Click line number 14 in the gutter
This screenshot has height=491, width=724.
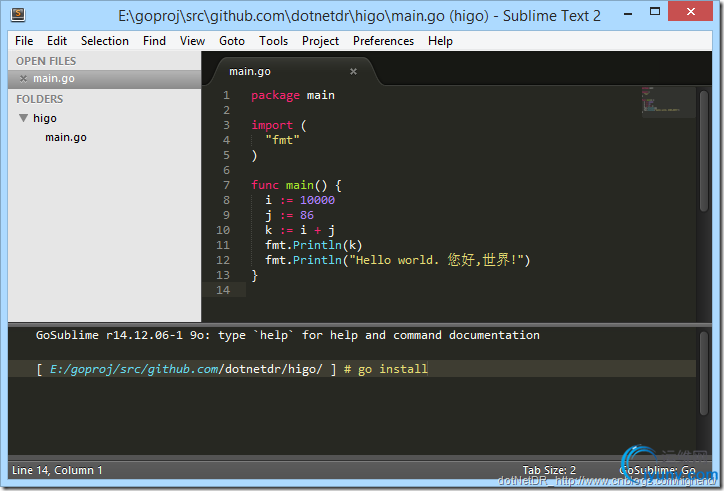pyautogui.click(x=223, y=290)
